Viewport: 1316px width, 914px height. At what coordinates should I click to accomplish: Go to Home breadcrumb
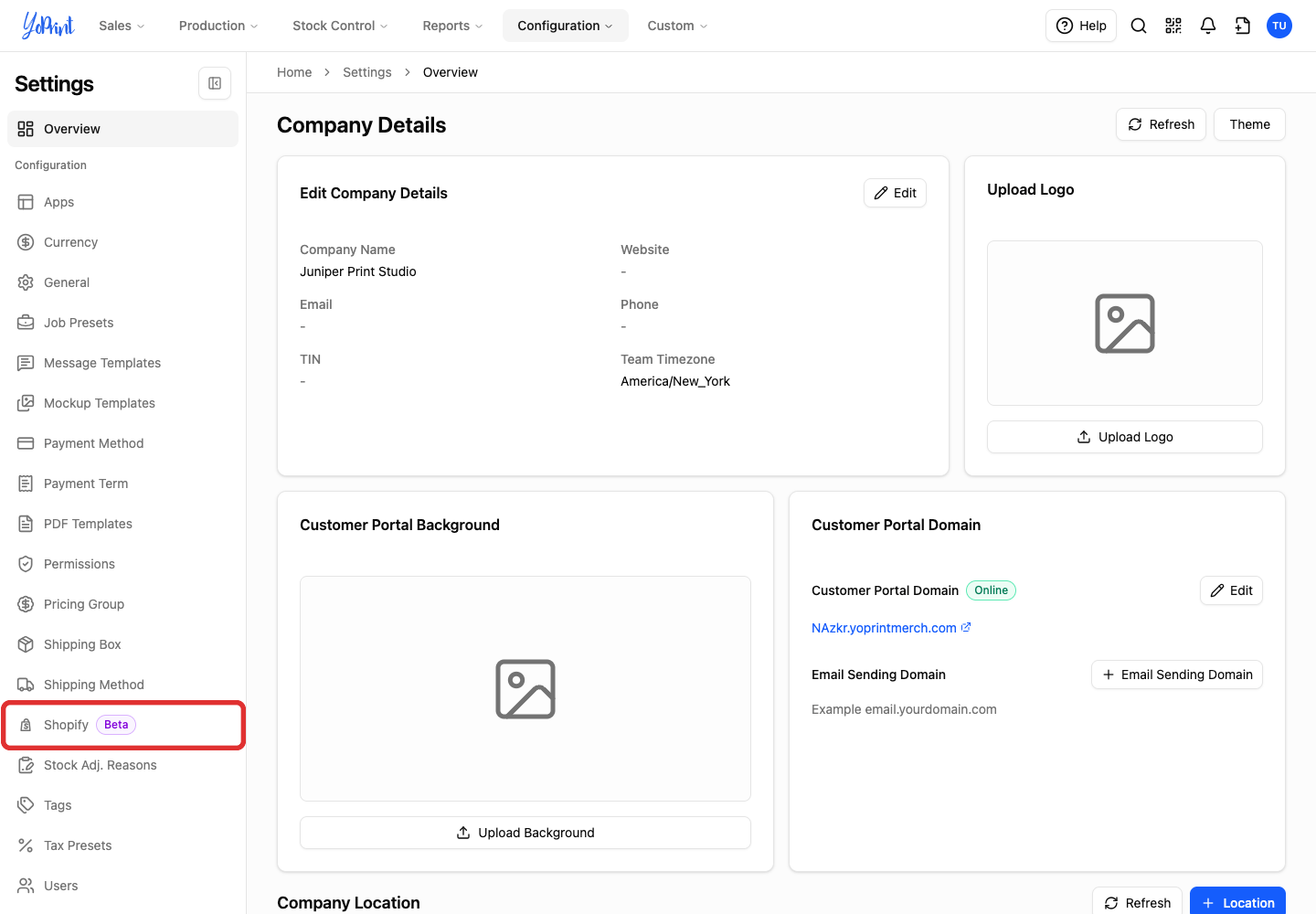click(294, 72)
